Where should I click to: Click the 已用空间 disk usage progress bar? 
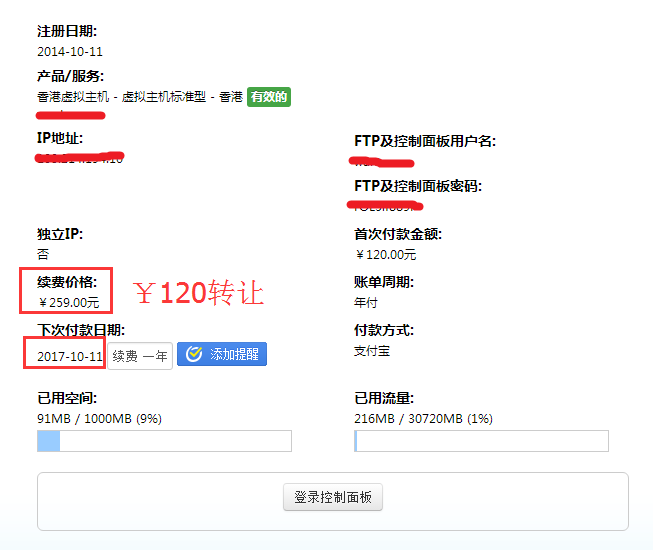164,441
